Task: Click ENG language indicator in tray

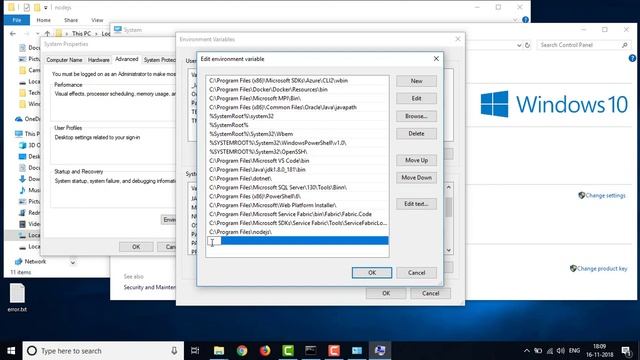Action: pyautogui.click(x=574, y=351)
